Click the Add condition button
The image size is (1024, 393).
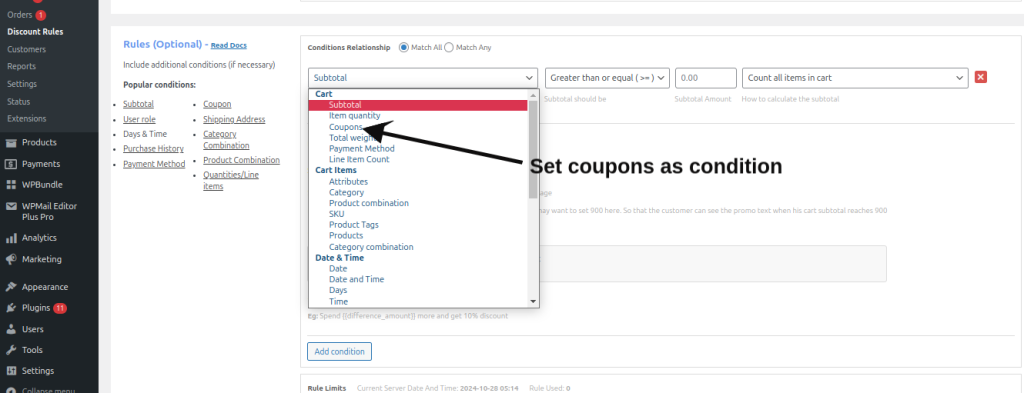(x=340, y=351)
